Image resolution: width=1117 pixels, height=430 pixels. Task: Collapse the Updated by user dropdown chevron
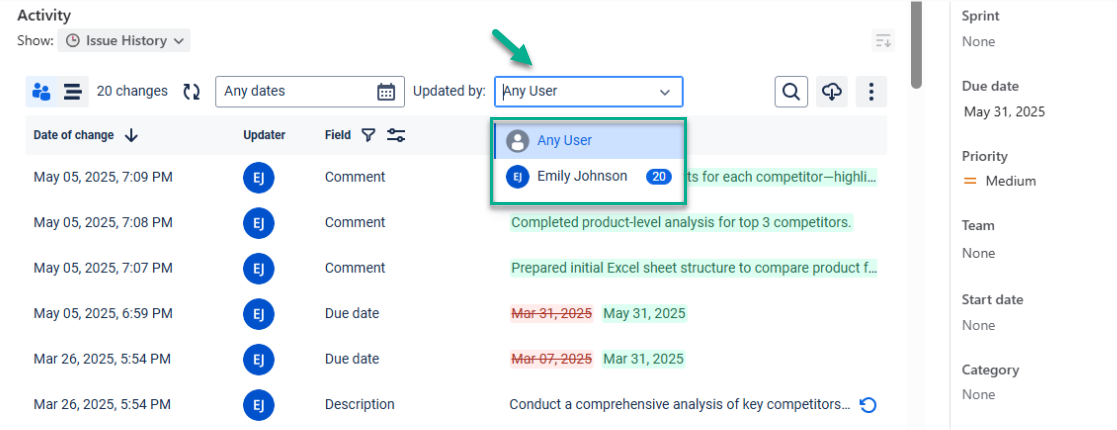pos(664,92)
